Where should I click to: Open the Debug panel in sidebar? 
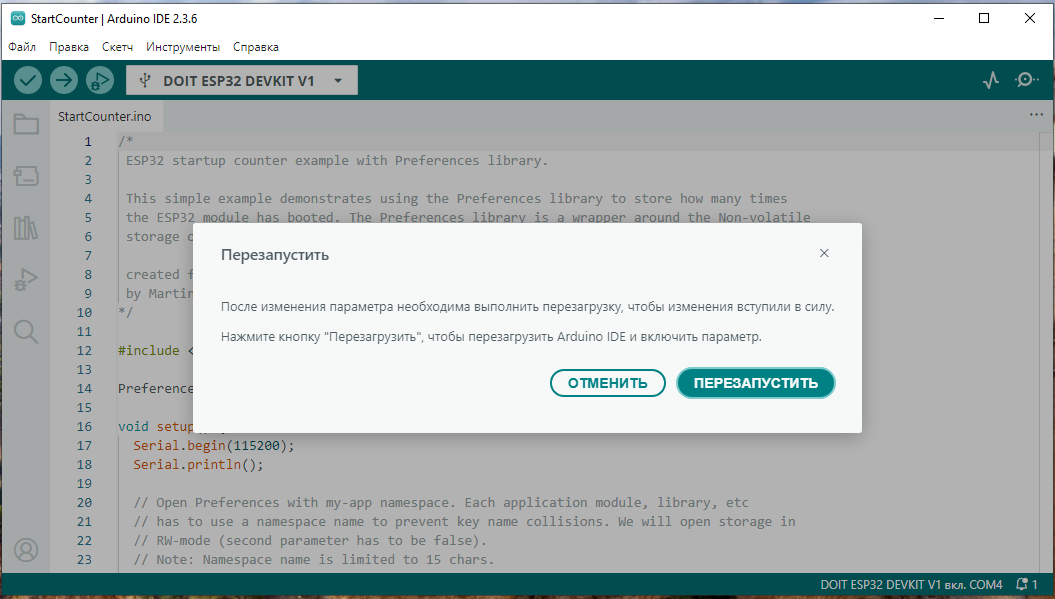[26, 280]
